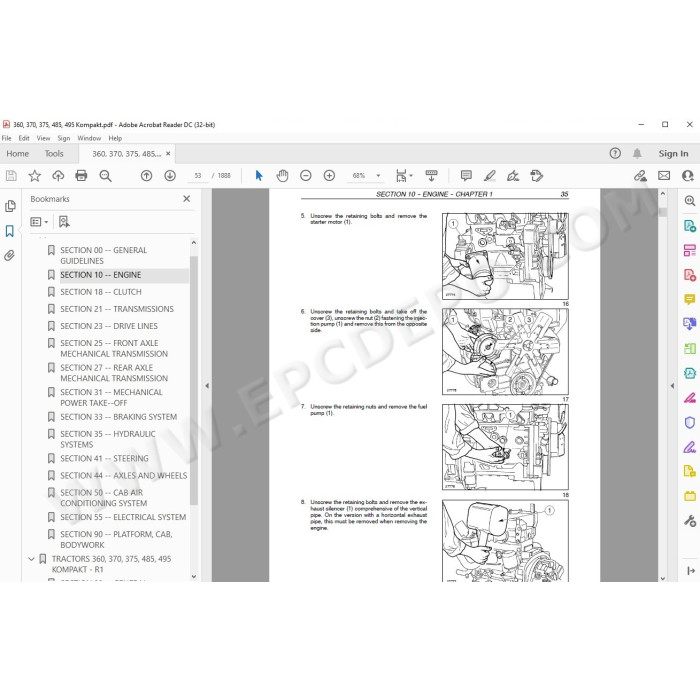Open SECTION 18 -- CLUTCH bookmark

click(101, 292)
